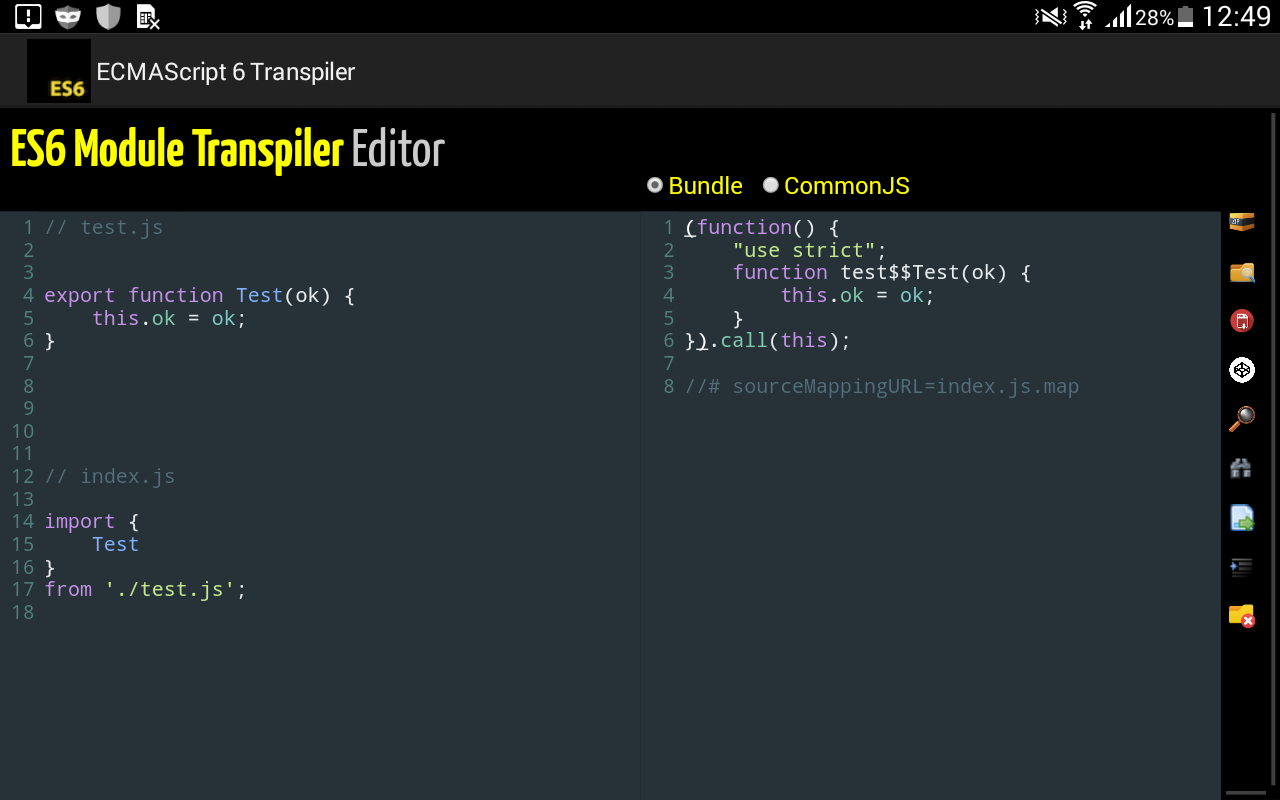Click 'this.ok = ok;' in left editor
Screen dimensions: 1280x800
[169, 318]
